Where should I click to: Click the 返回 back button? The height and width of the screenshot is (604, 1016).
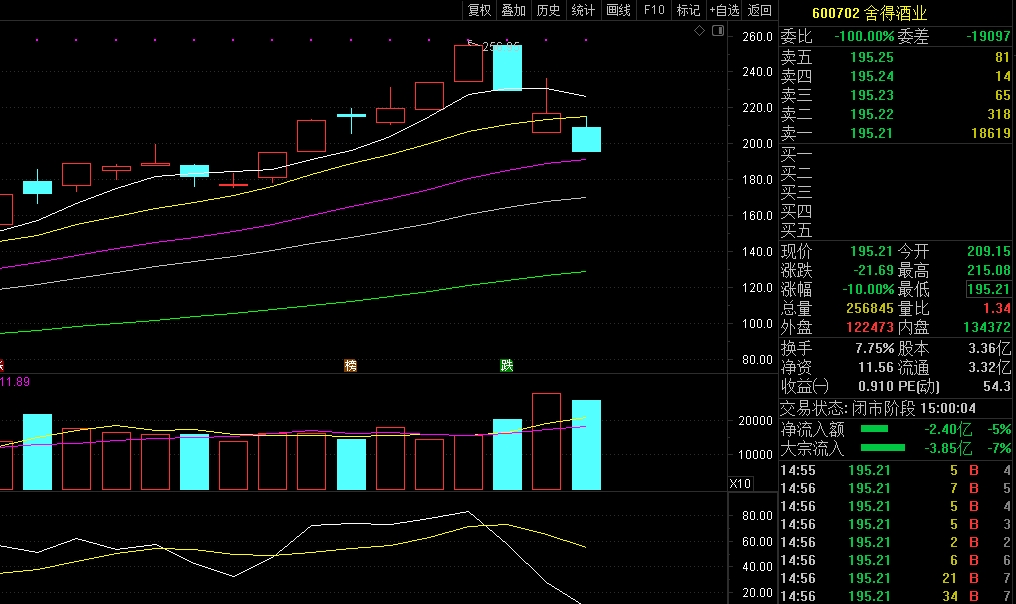[759, 10]
